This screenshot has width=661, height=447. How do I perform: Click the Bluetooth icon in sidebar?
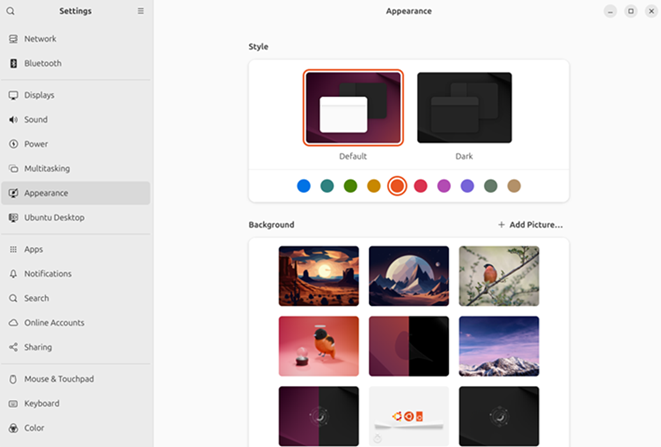[13, 63]
